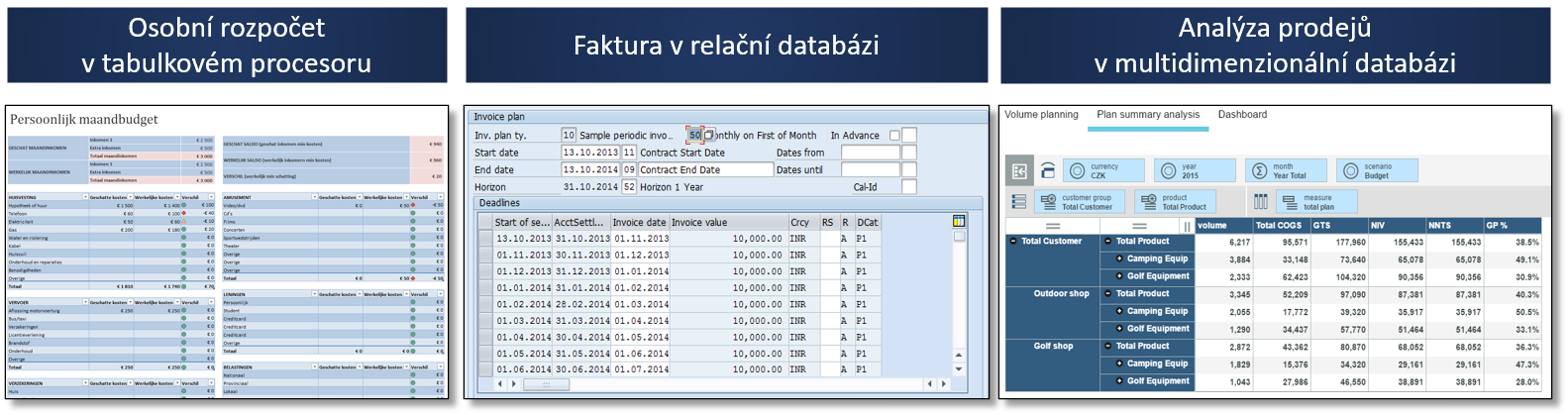The height and width of the screenshot is (415, 1568).
Task: Click the product Total Product dimension button
Action: (1174, 202)
